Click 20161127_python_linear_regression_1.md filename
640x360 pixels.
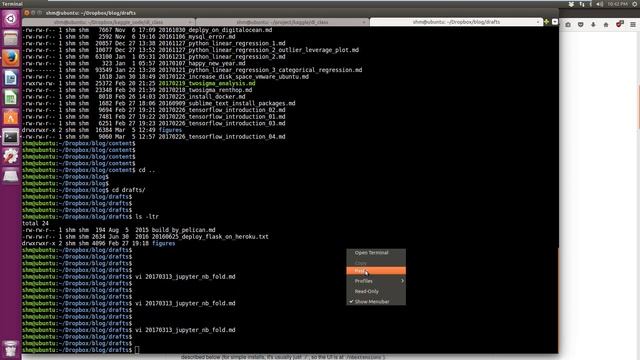coord(222,43)
